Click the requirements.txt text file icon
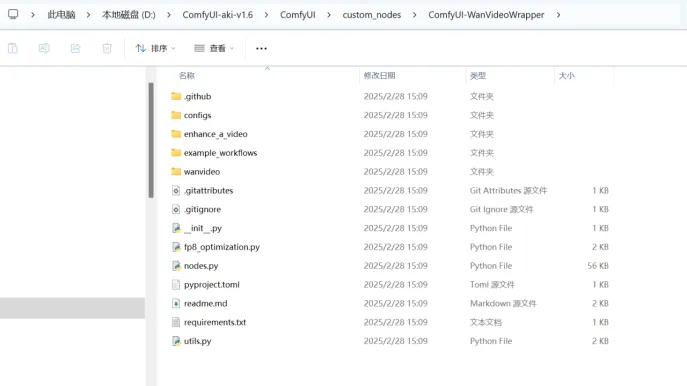The image size is (687, 386). click(176, 322)
